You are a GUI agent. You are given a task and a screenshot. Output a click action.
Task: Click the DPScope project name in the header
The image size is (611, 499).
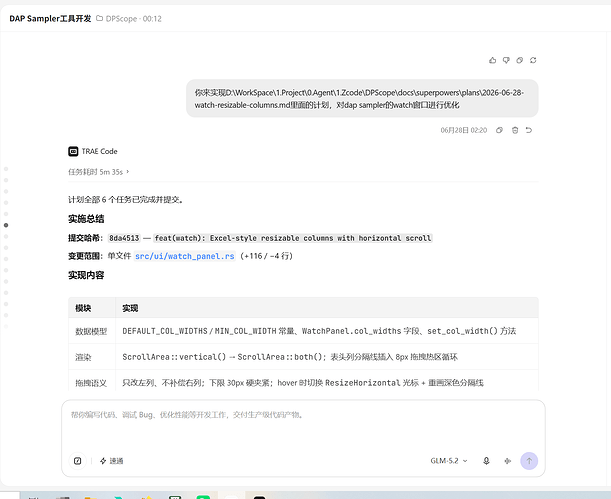click(121, 18)
